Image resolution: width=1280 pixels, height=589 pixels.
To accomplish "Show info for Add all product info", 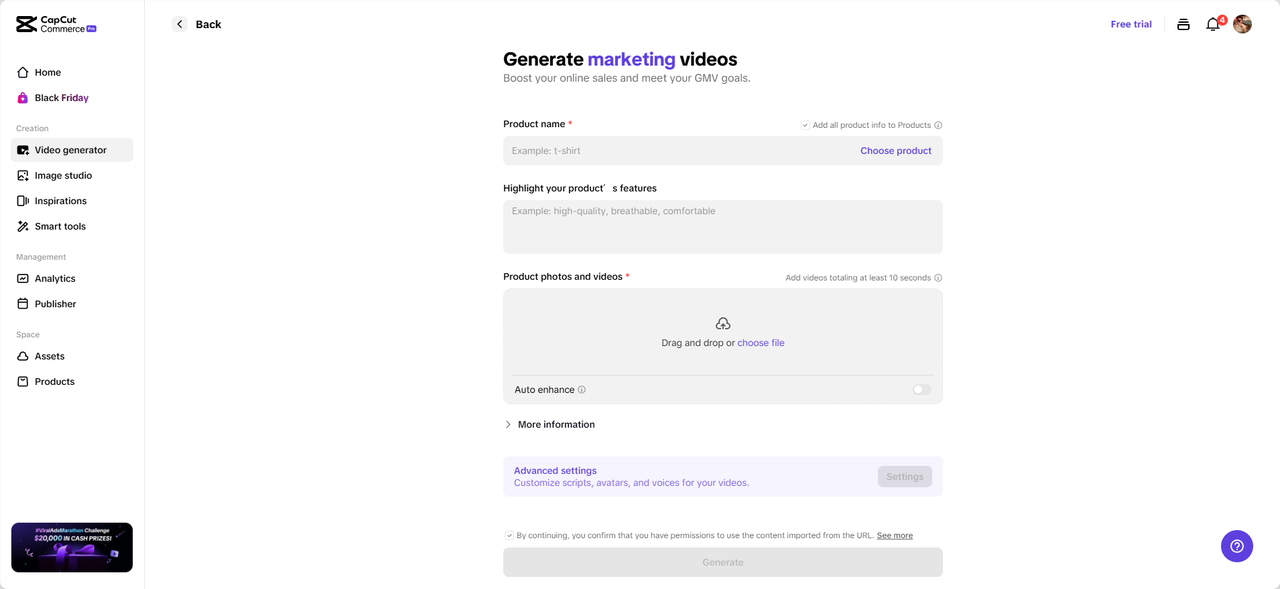I will 938,125.
